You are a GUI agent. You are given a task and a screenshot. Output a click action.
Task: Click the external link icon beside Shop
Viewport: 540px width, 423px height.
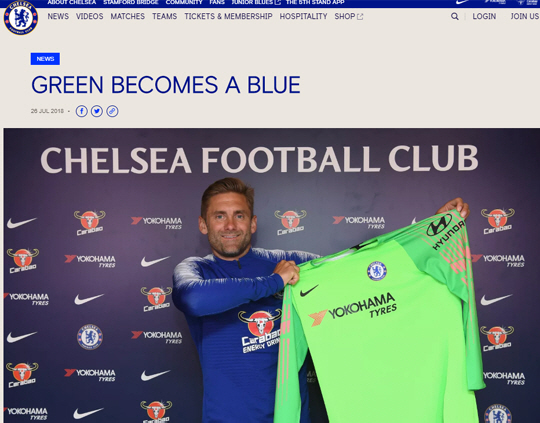click(360, 17)
